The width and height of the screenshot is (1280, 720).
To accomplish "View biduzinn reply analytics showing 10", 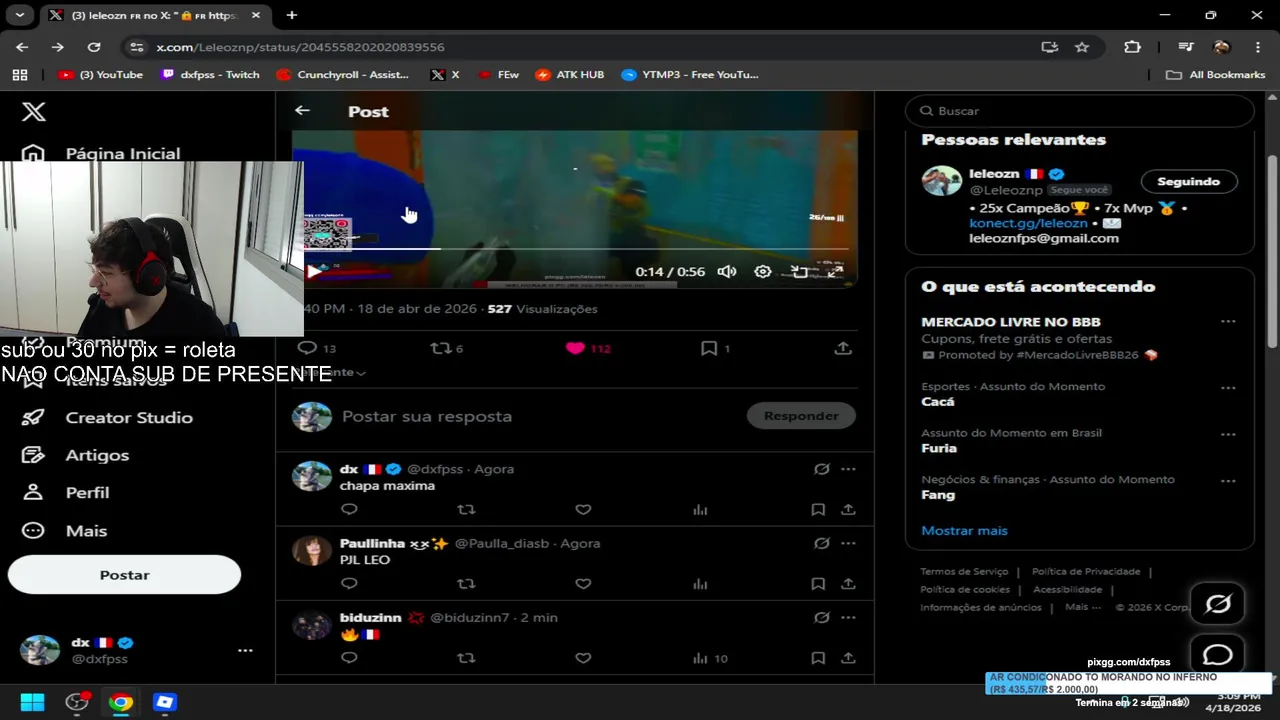I will 709,658.
